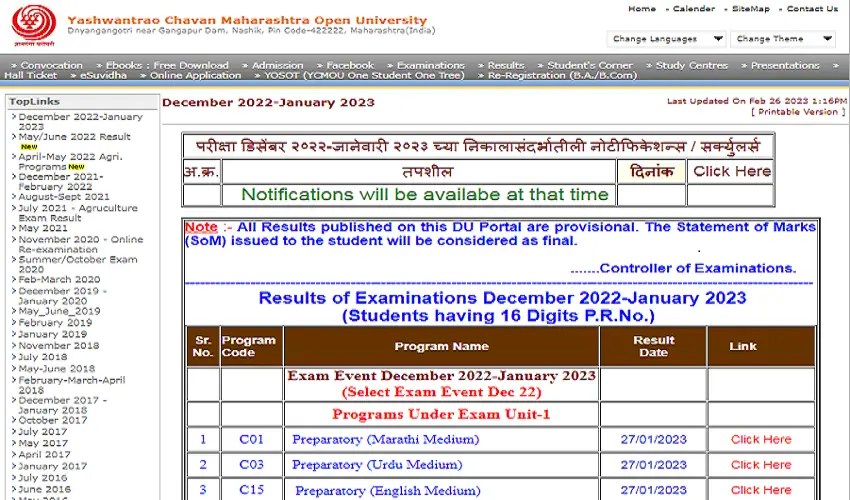Viewport: 850px width, 500px height.
Task: Open June 2016 link
Action: (44, 489)
